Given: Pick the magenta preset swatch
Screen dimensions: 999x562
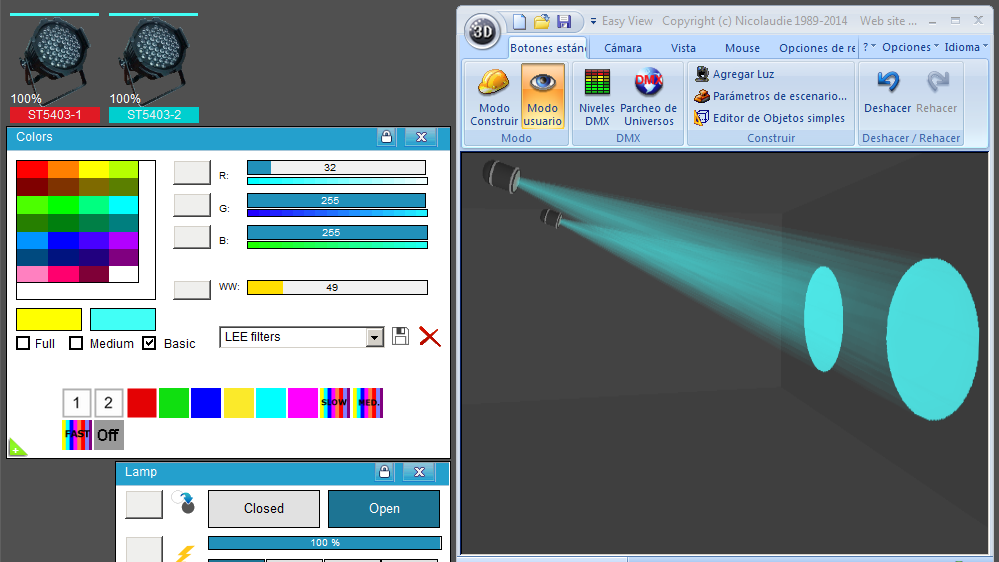Looking at the screenshot, I should [x=303, y=403].
